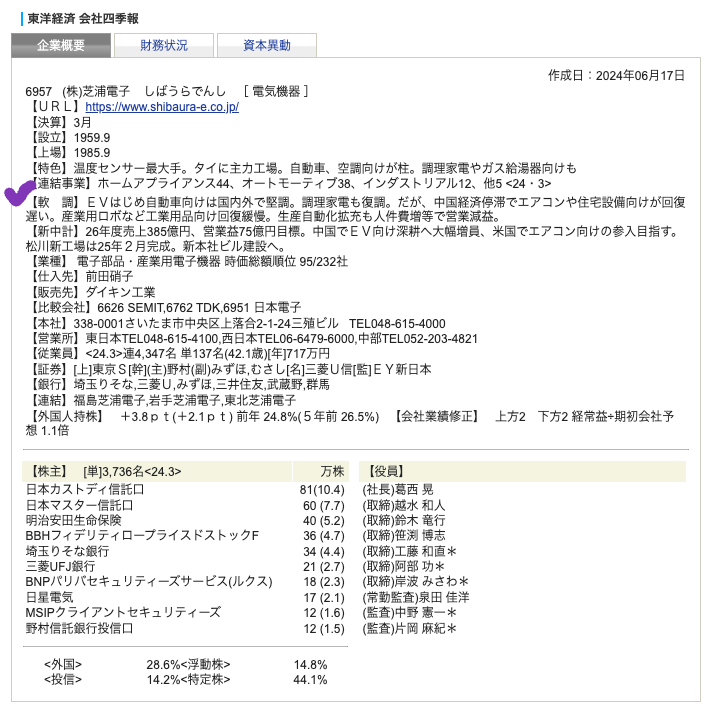Click officer (取締)工藤 和直
This screenshot has height=707, width=709.
(410, 551)
